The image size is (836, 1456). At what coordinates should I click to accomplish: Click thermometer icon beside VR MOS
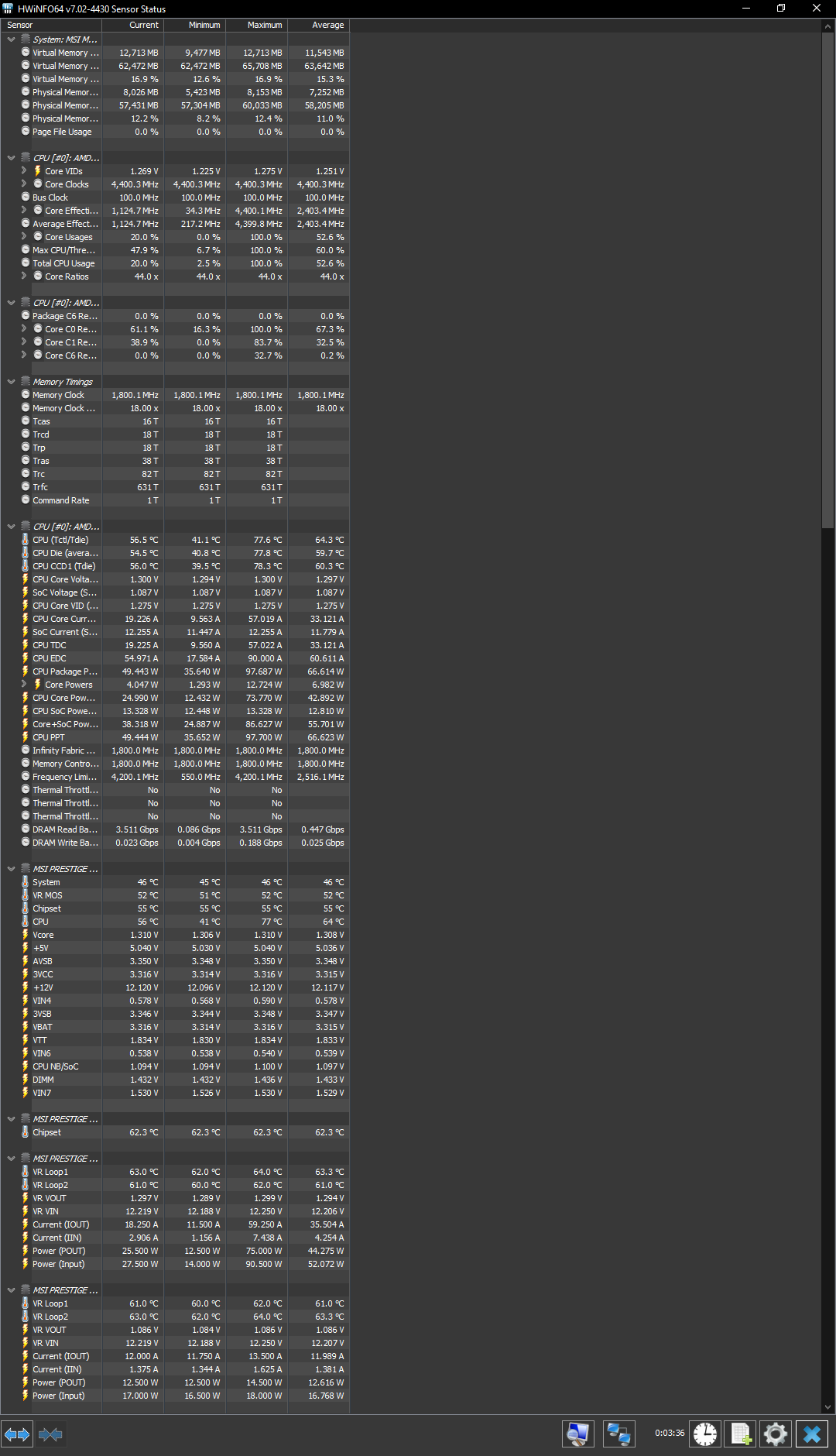26,895
